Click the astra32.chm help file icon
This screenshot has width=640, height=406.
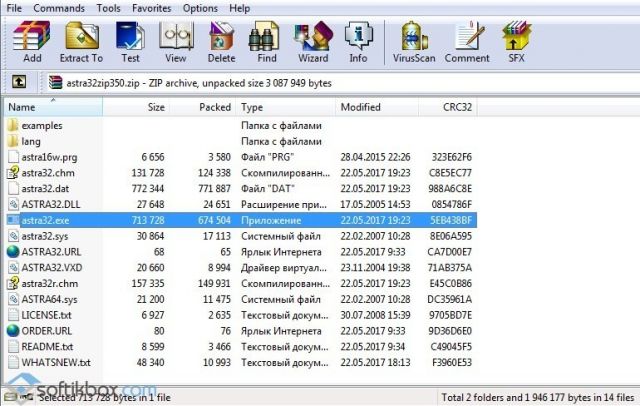[x=13, y=173]
